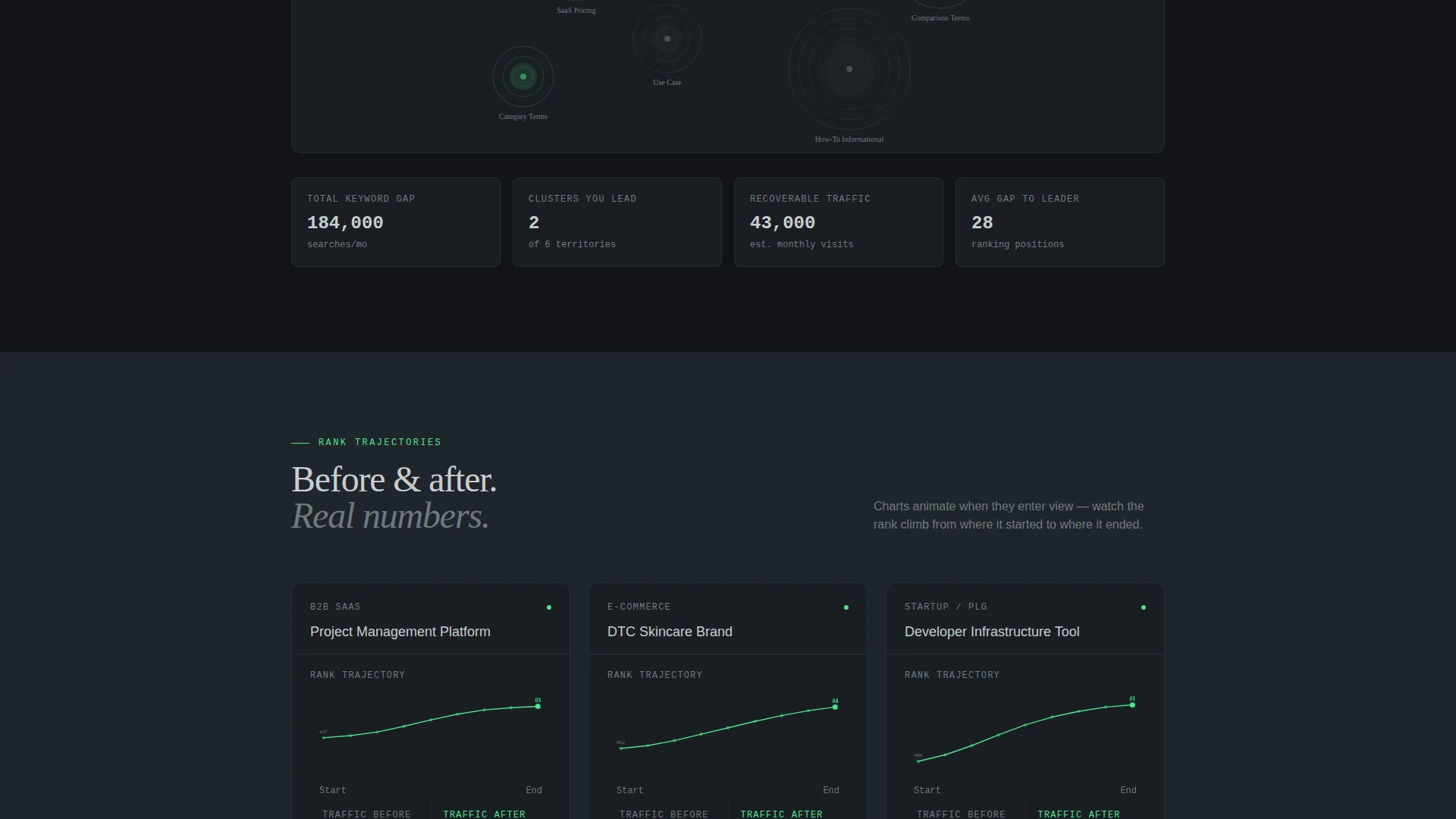This screenshot has height=819, width=1456.
Task: Click the Category Terms cluster bubble
Action: (x=523, y=77)
